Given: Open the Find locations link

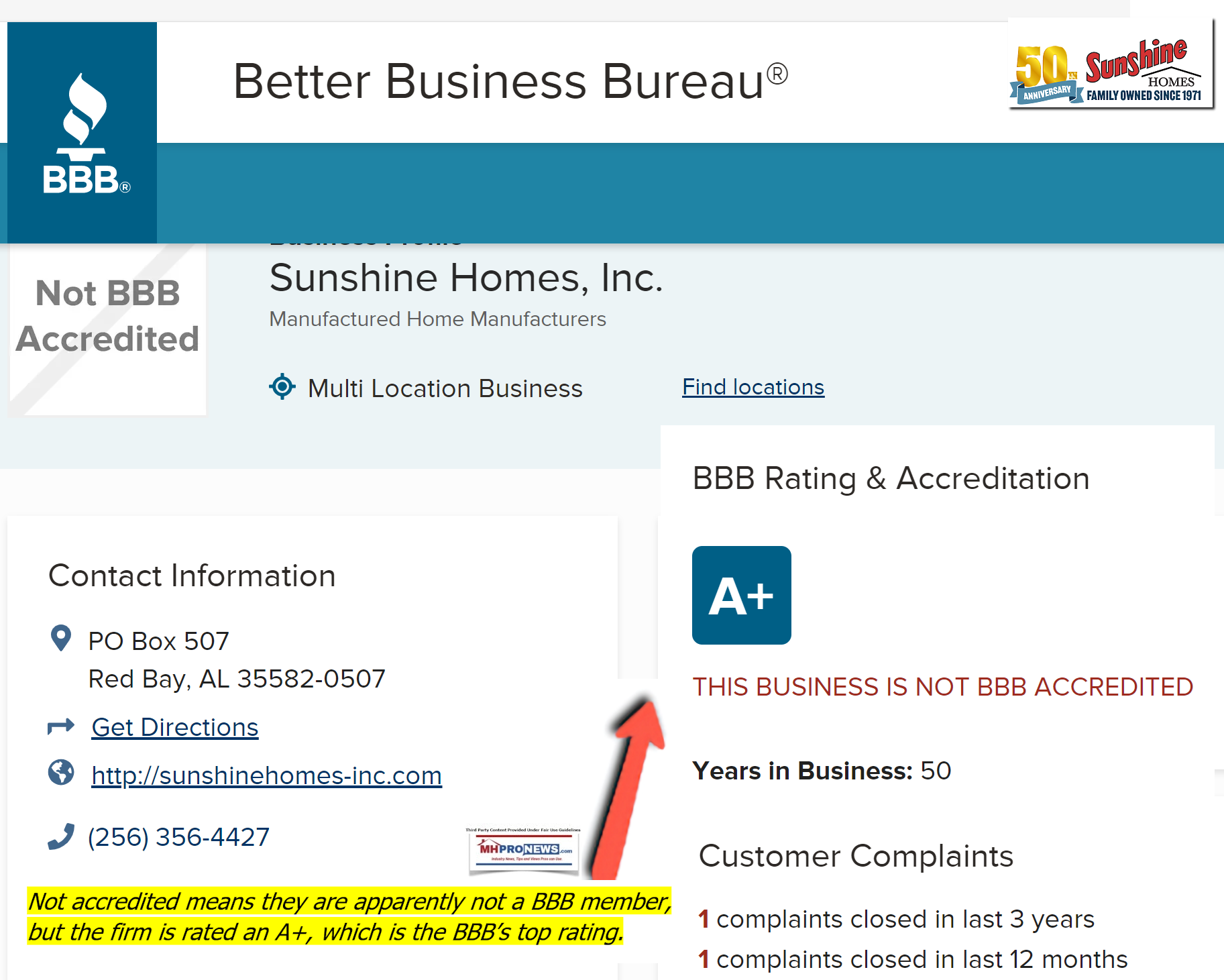Looking at the screenshot, I should click(x=753, y=387).
